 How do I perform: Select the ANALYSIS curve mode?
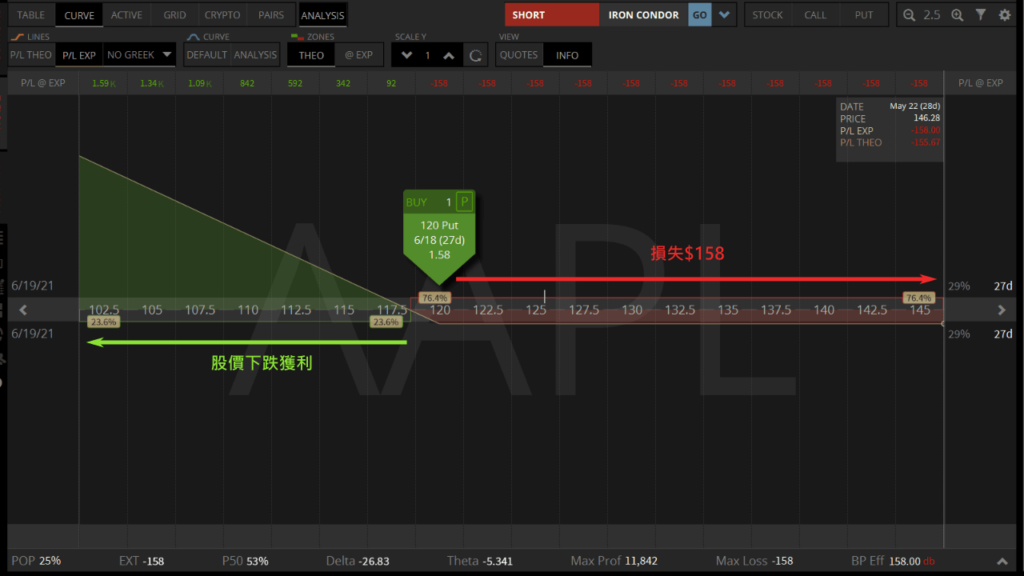click(x=255, y=55)
